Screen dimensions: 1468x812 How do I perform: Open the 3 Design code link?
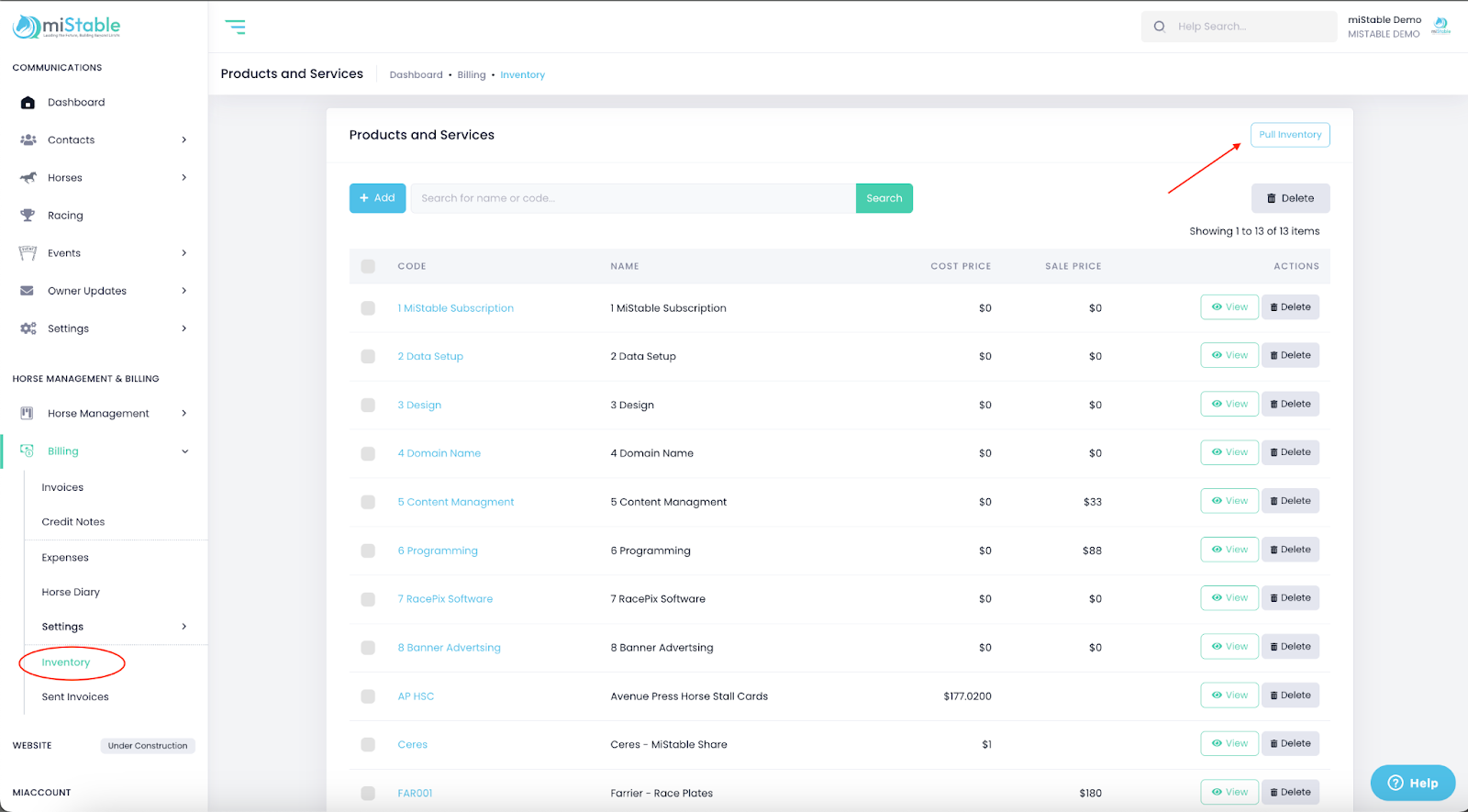tap(419, 406)
